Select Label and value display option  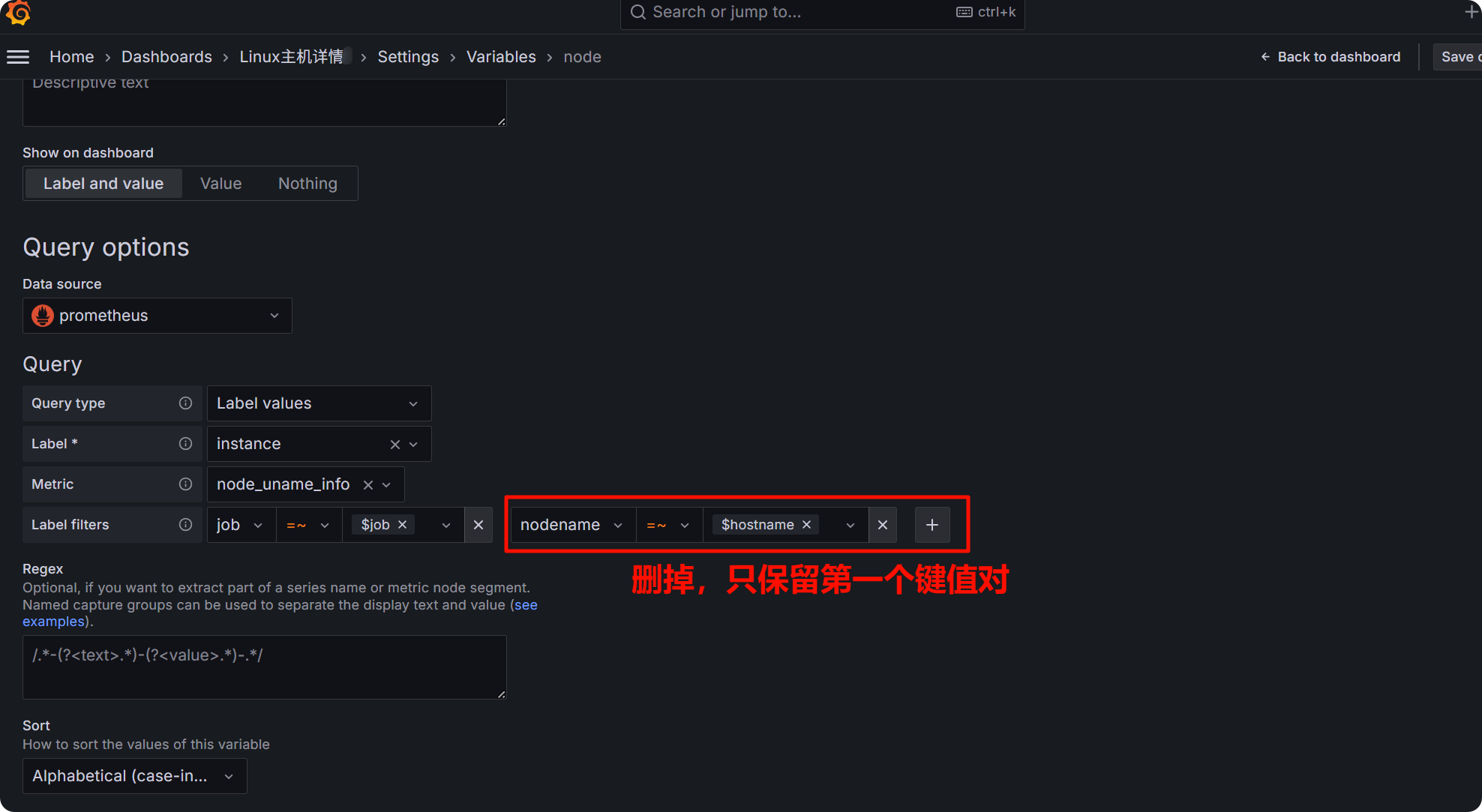[103, 184]
